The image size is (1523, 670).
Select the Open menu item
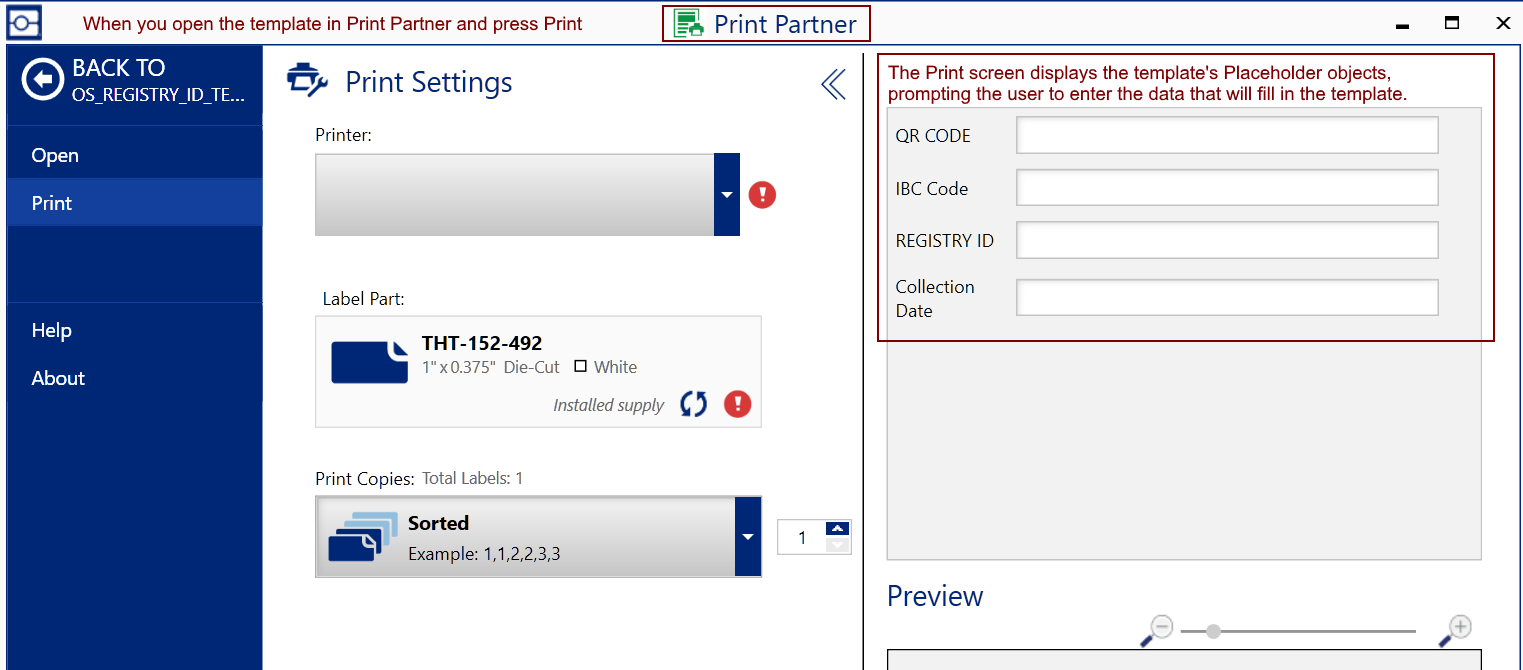tap(55, 155)
